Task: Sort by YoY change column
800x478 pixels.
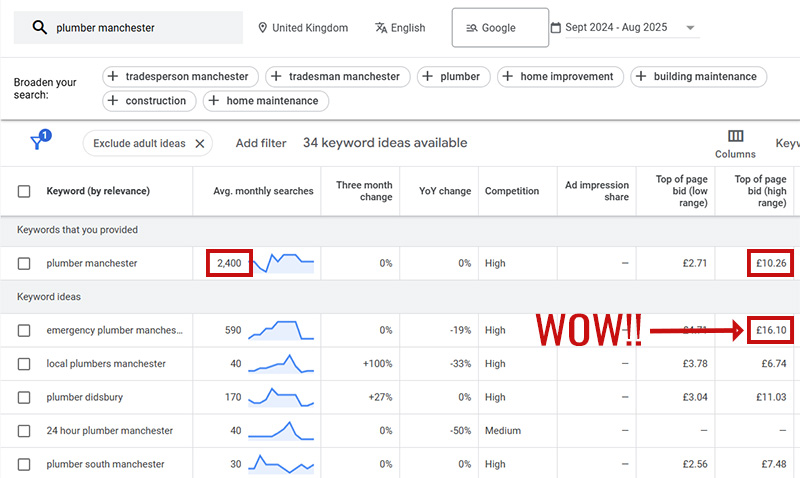Action: tap(445, 191)
